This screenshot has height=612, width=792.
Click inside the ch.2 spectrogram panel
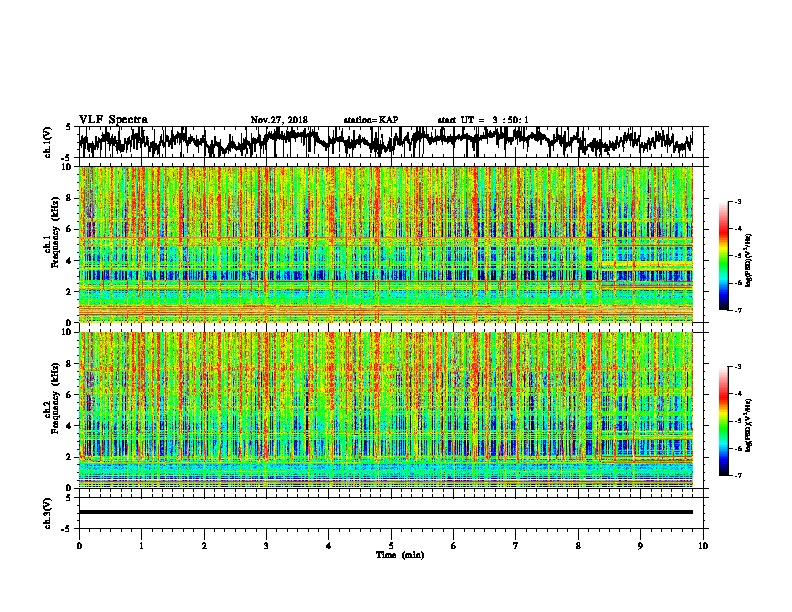pos(386,410)
